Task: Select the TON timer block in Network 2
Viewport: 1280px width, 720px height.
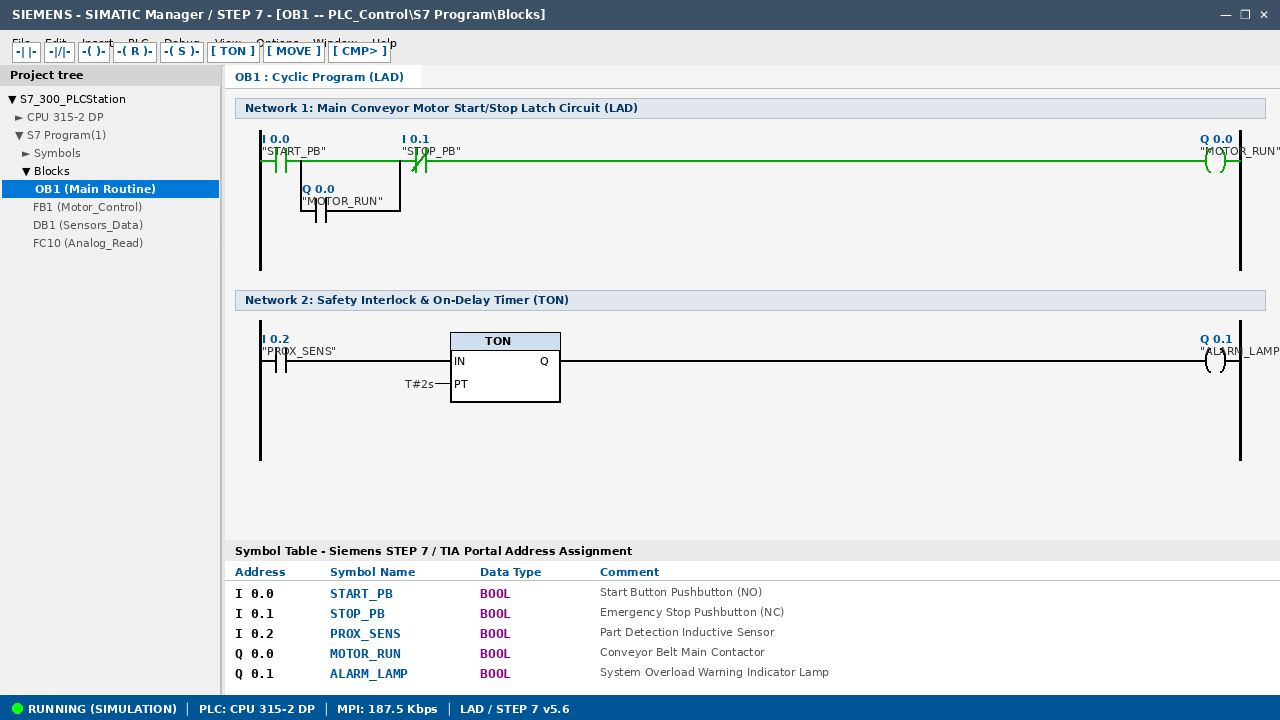Action: (x=505, y=367)
